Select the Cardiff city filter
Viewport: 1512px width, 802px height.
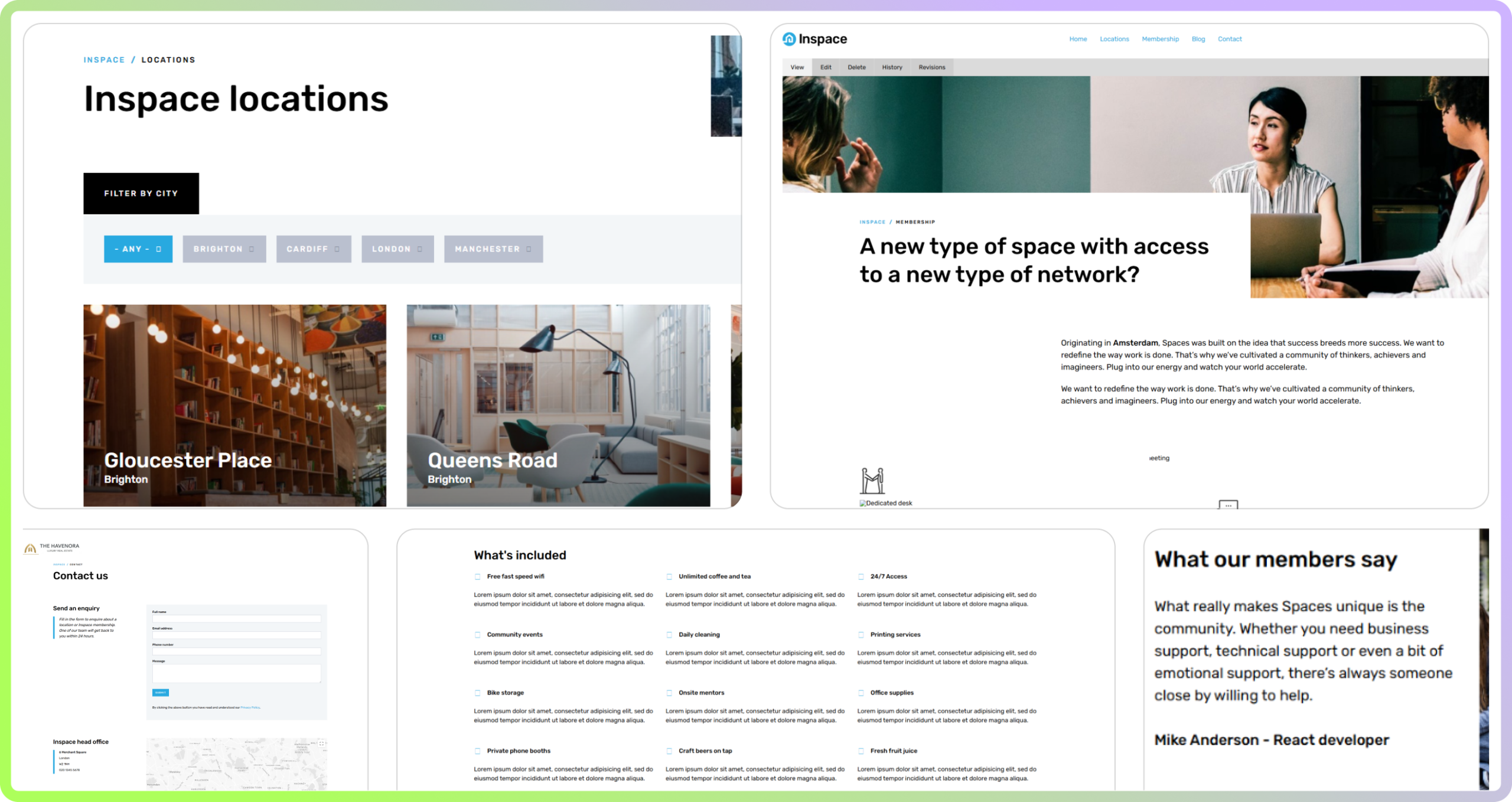coord(313,249)
